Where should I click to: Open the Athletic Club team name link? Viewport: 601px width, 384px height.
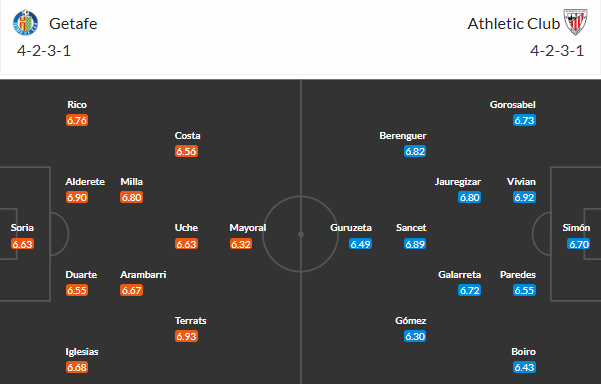coord(514,24)
